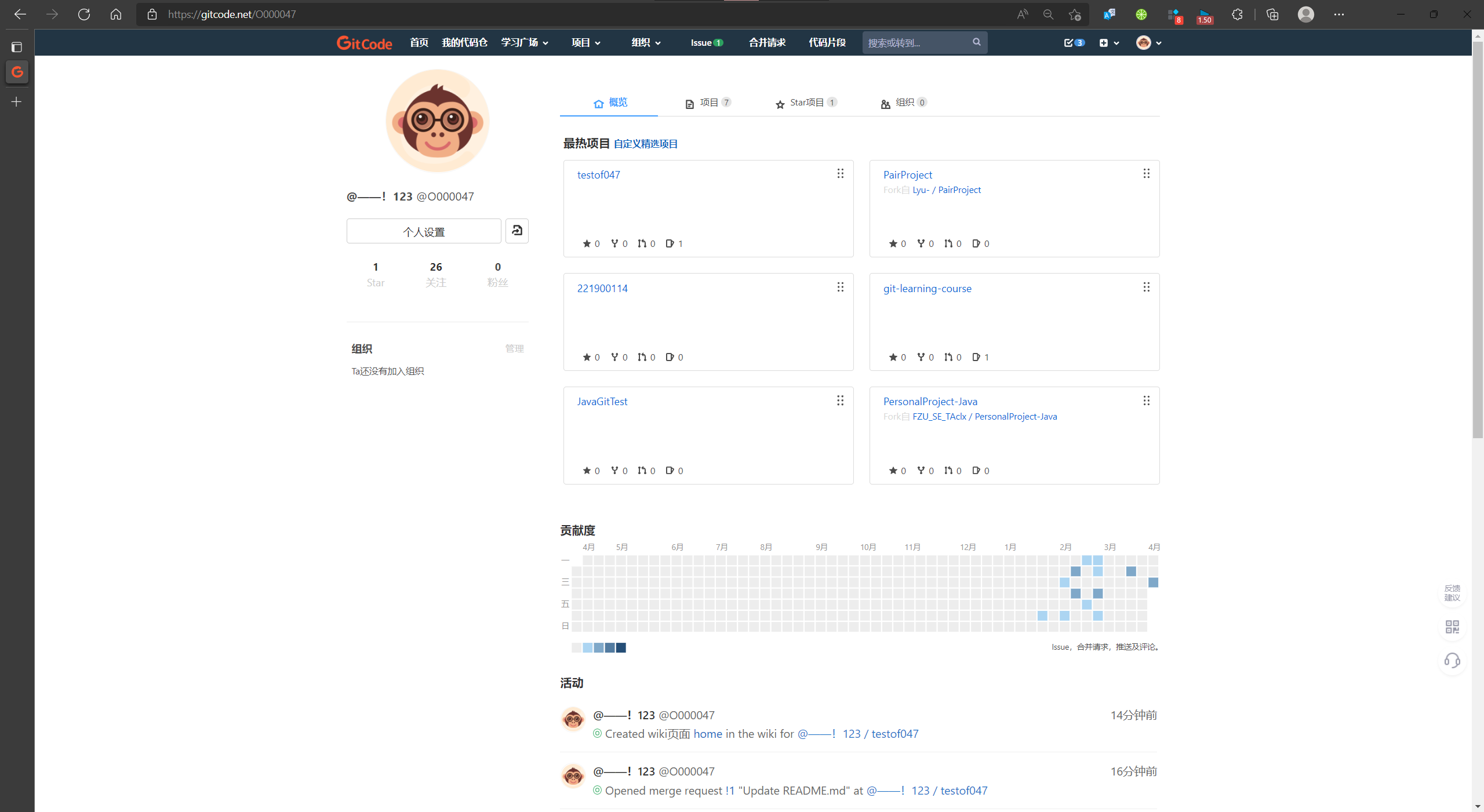This screenshot has width=1484, height=812.
Task: Expand the 学习广场 dropdown menu
Action: [x=525, y=43]
